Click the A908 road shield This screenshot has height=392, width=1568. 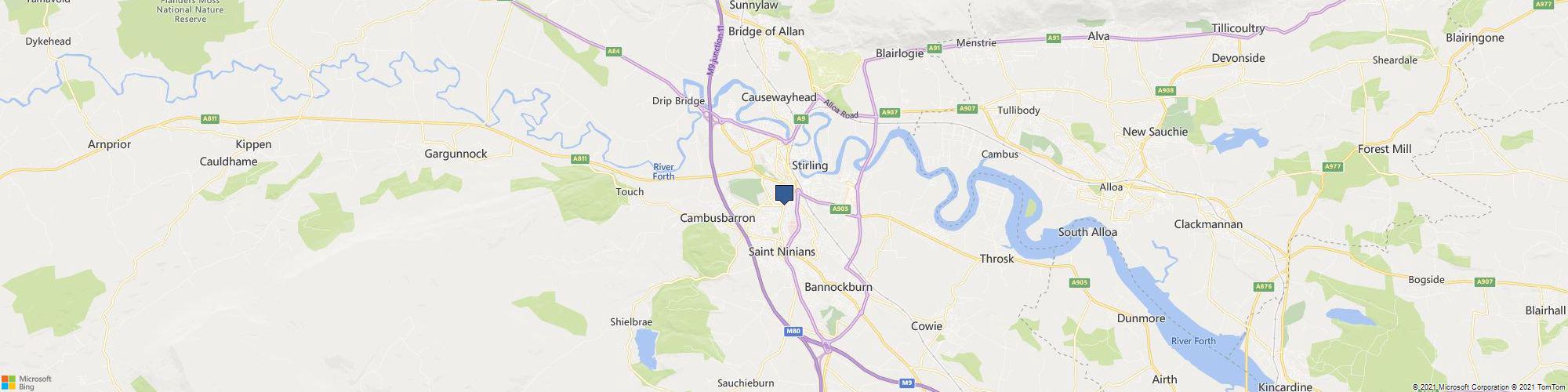click(x=1167, y=91)
